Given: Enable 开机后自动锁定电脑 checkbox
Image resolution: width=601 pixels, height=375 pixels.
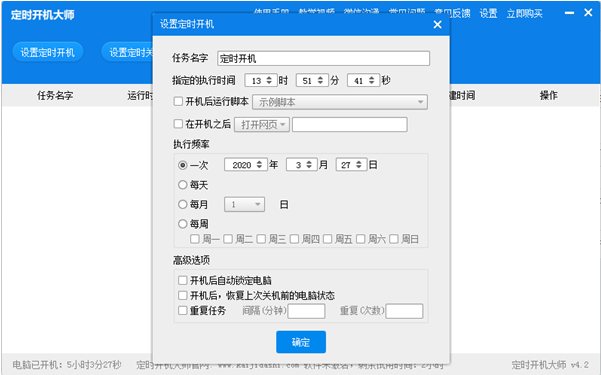Looking at the screenshot, I should point(183,280).
